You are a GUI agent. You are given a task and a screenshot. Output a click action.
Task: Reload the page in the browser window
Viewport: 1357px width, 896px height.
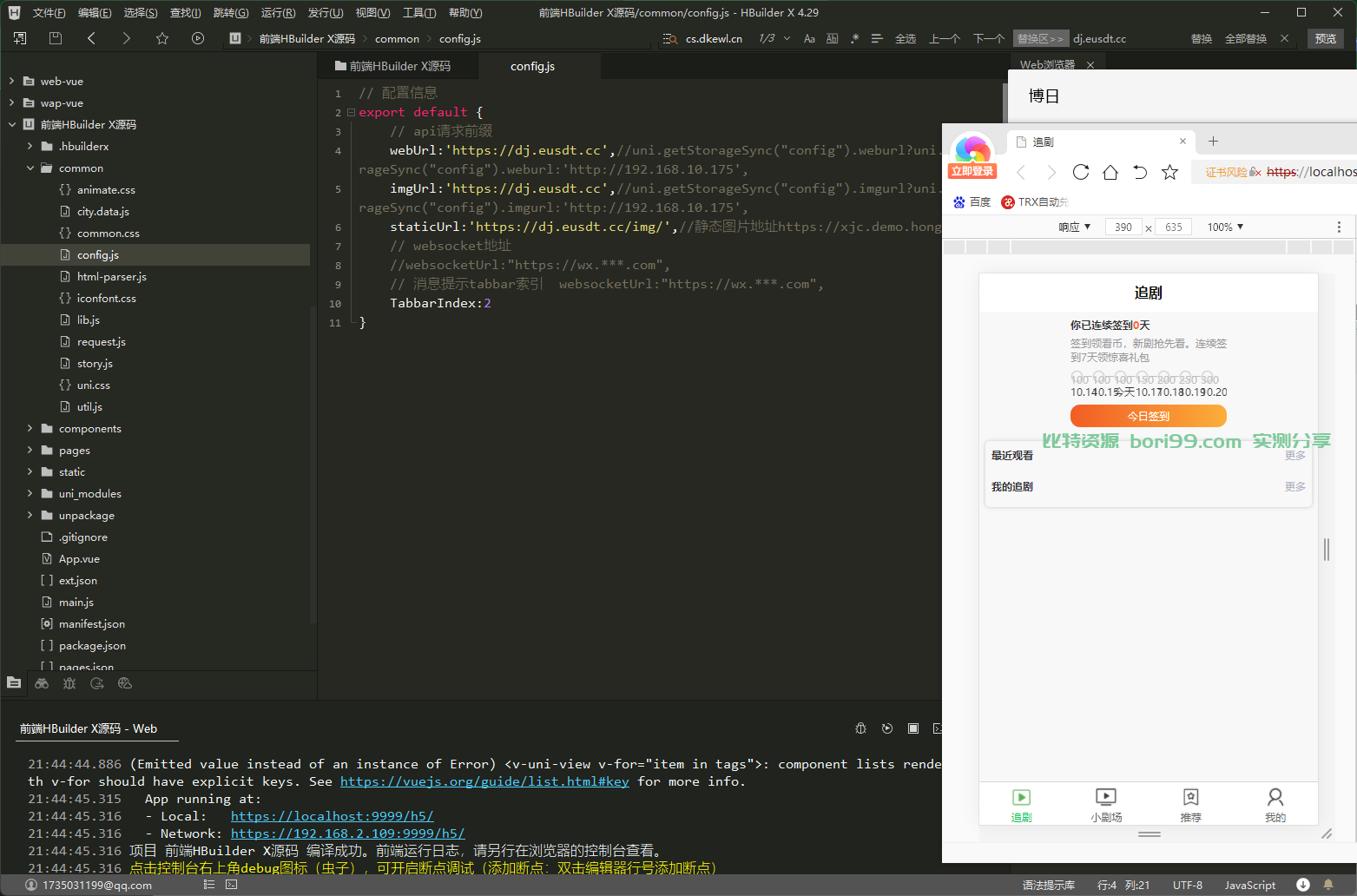point(1081,172)
